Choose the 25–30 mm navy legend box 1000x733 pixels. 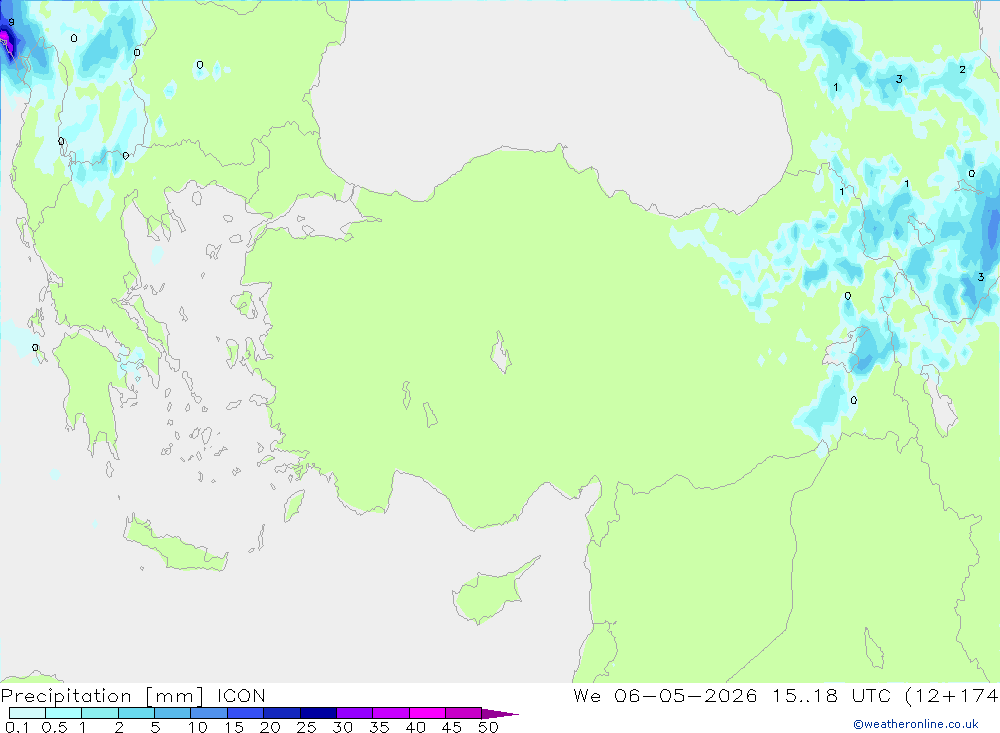[x=318, y=713]
